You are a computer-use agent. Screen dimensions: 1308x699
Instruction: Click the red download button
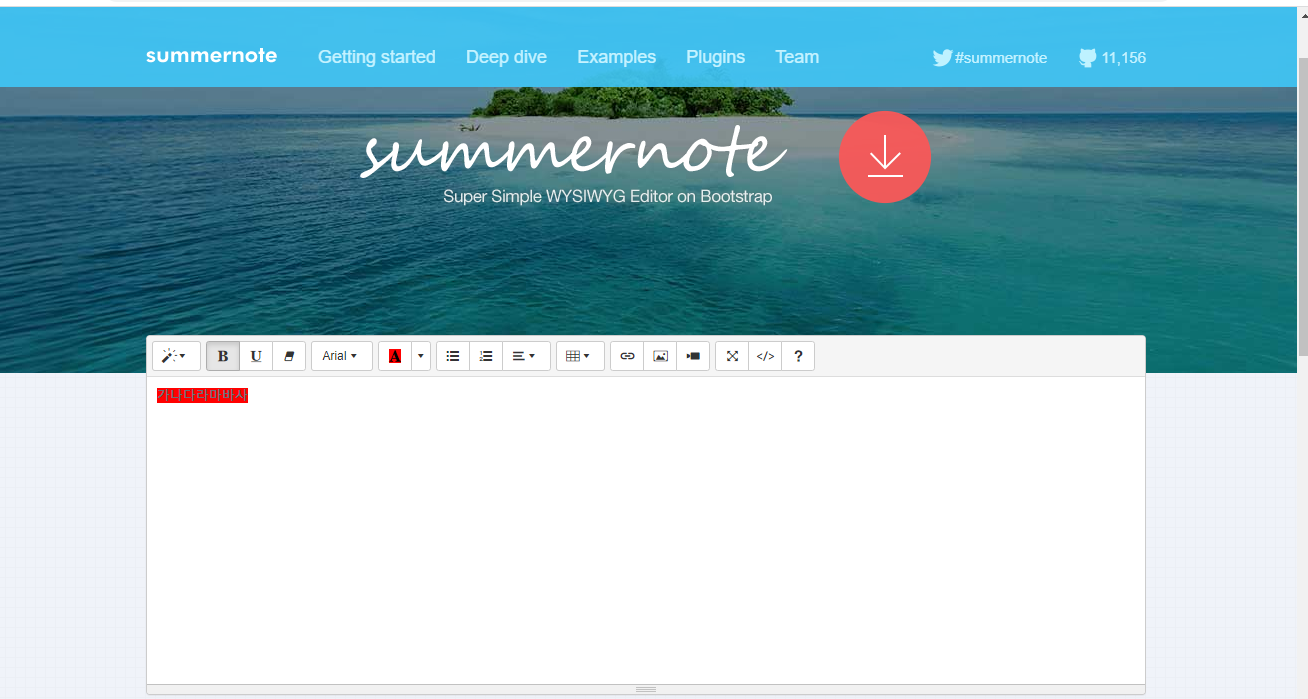885,157
